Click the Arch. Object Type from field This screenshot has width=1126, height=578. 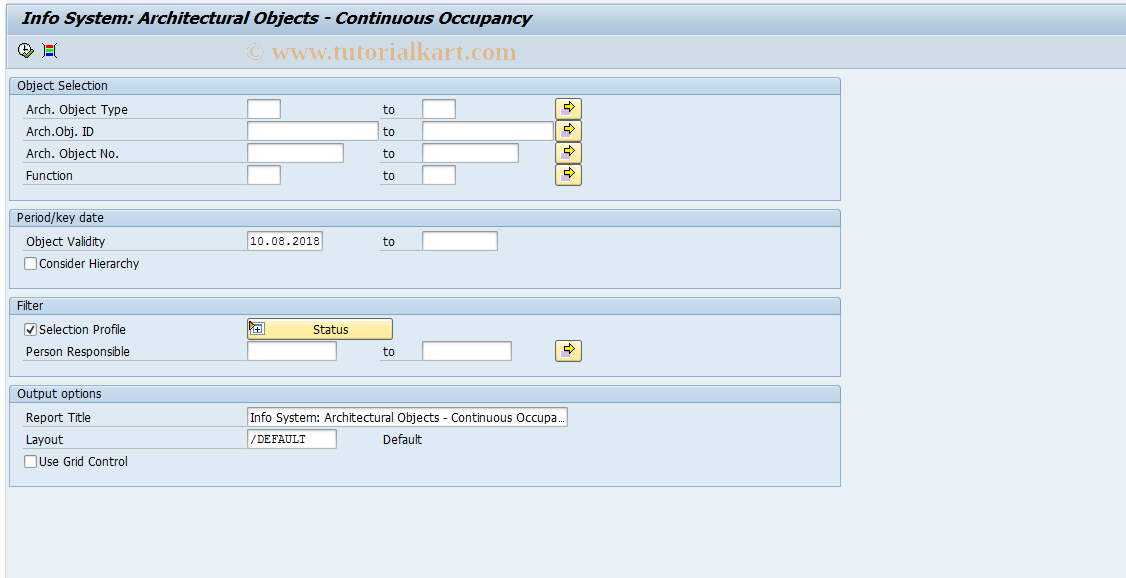(x=264, y=109)
